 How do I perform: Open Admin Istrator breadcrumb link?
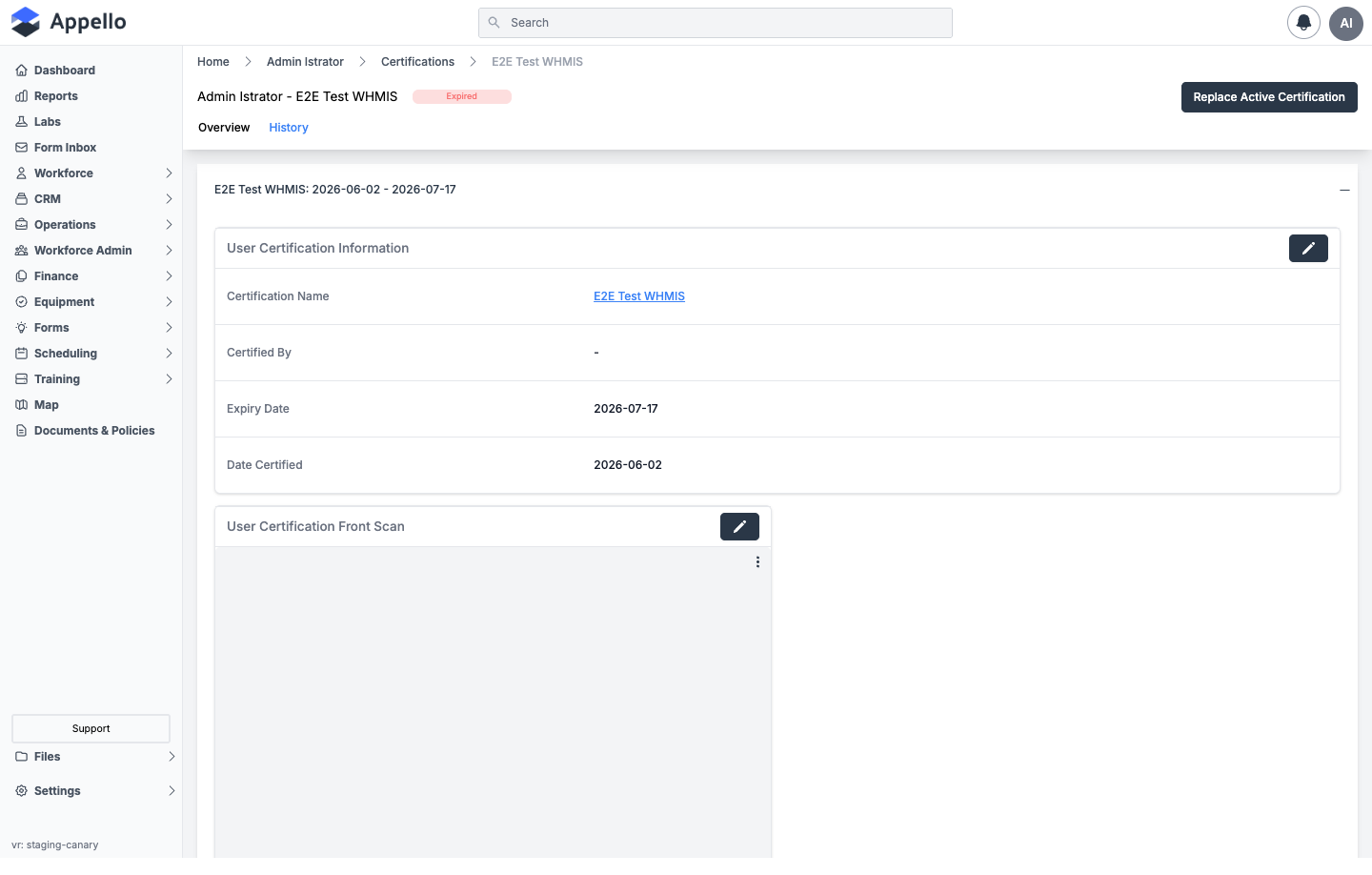[305, 62]
